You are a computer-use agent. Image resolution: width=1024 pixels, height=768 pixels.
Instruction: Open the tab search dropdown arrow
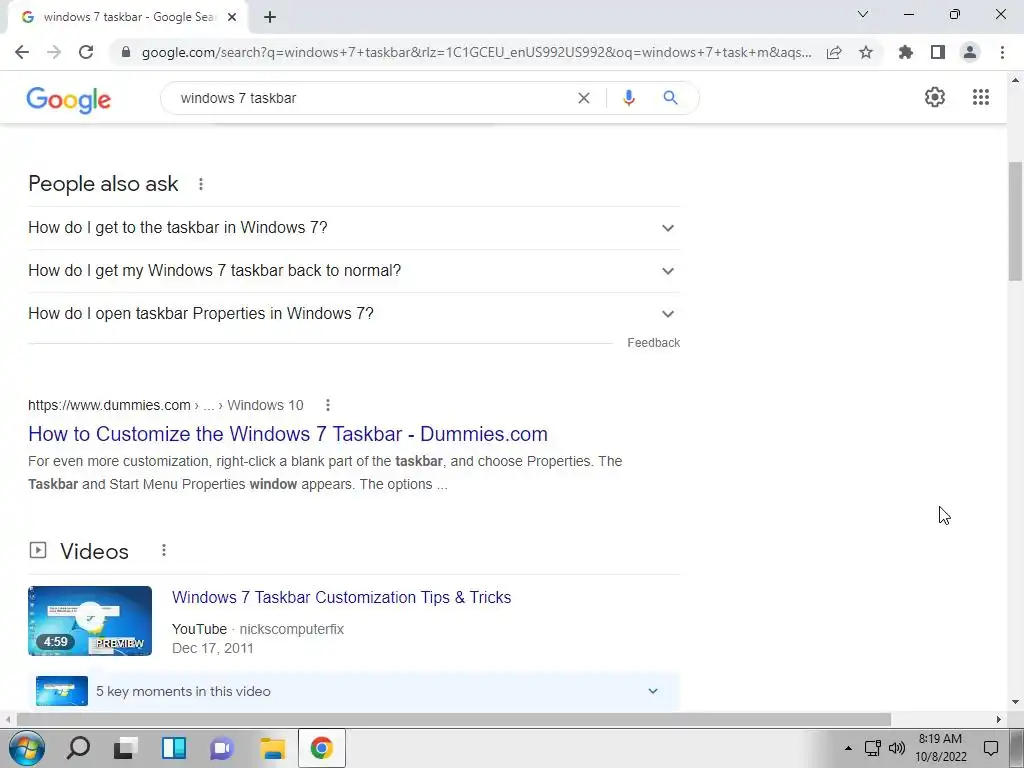tap(863, 14)
